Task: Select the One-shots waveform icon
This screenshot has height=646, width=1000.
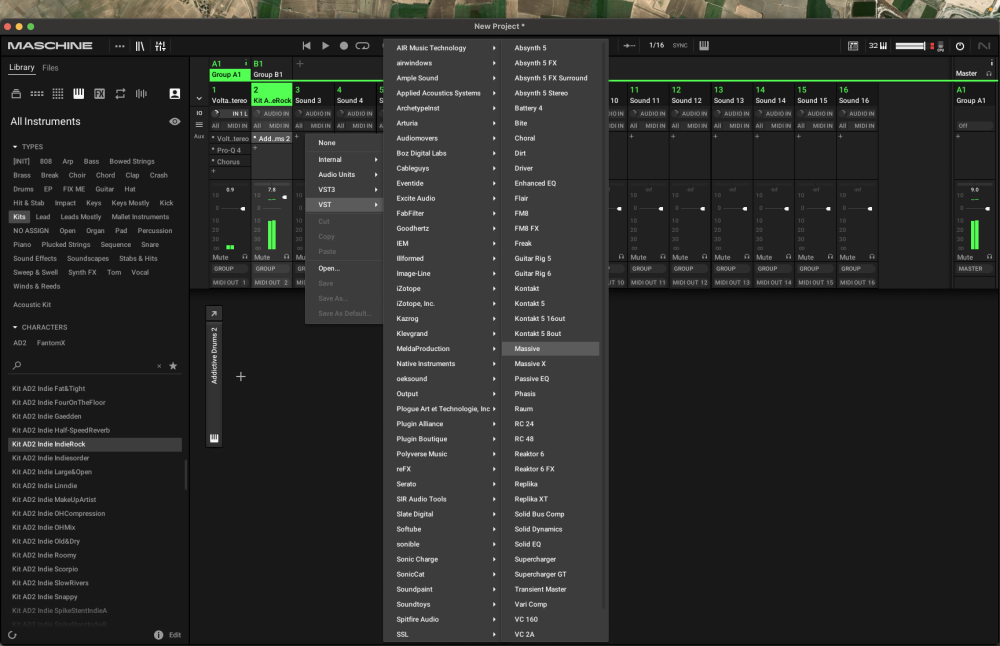Action: pos(141,93)
